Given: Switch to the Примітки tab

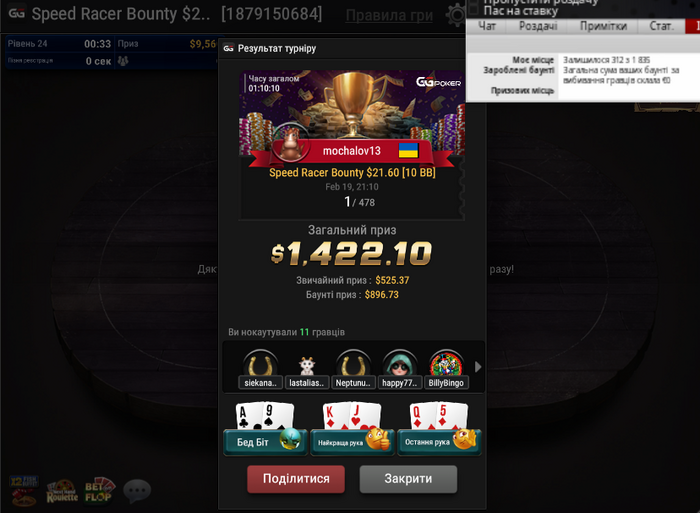Looking at the screenshot, I should 603,26.
